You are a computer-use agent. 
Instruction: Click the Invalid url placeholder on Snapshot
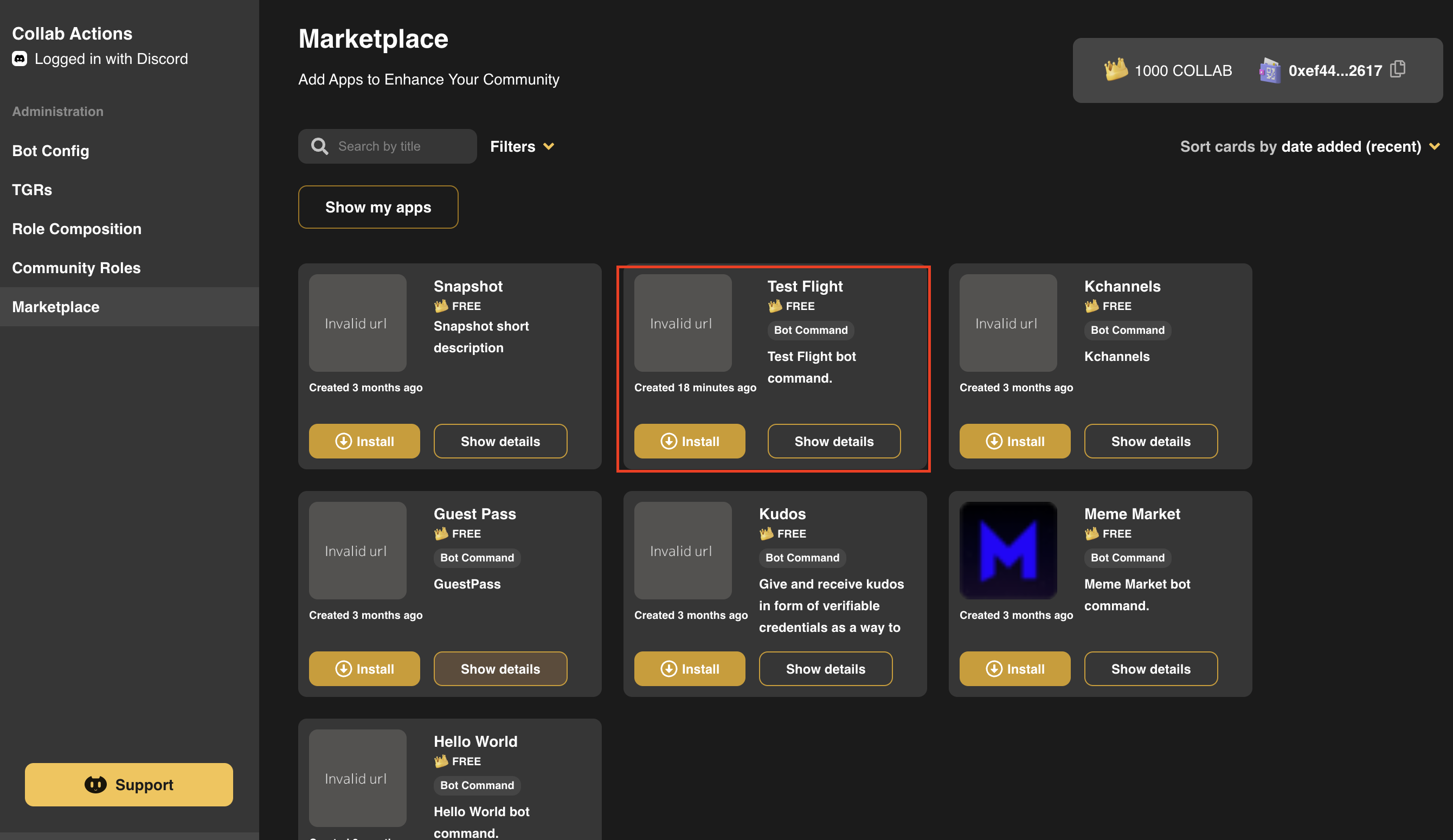click(x=357, y=323)
